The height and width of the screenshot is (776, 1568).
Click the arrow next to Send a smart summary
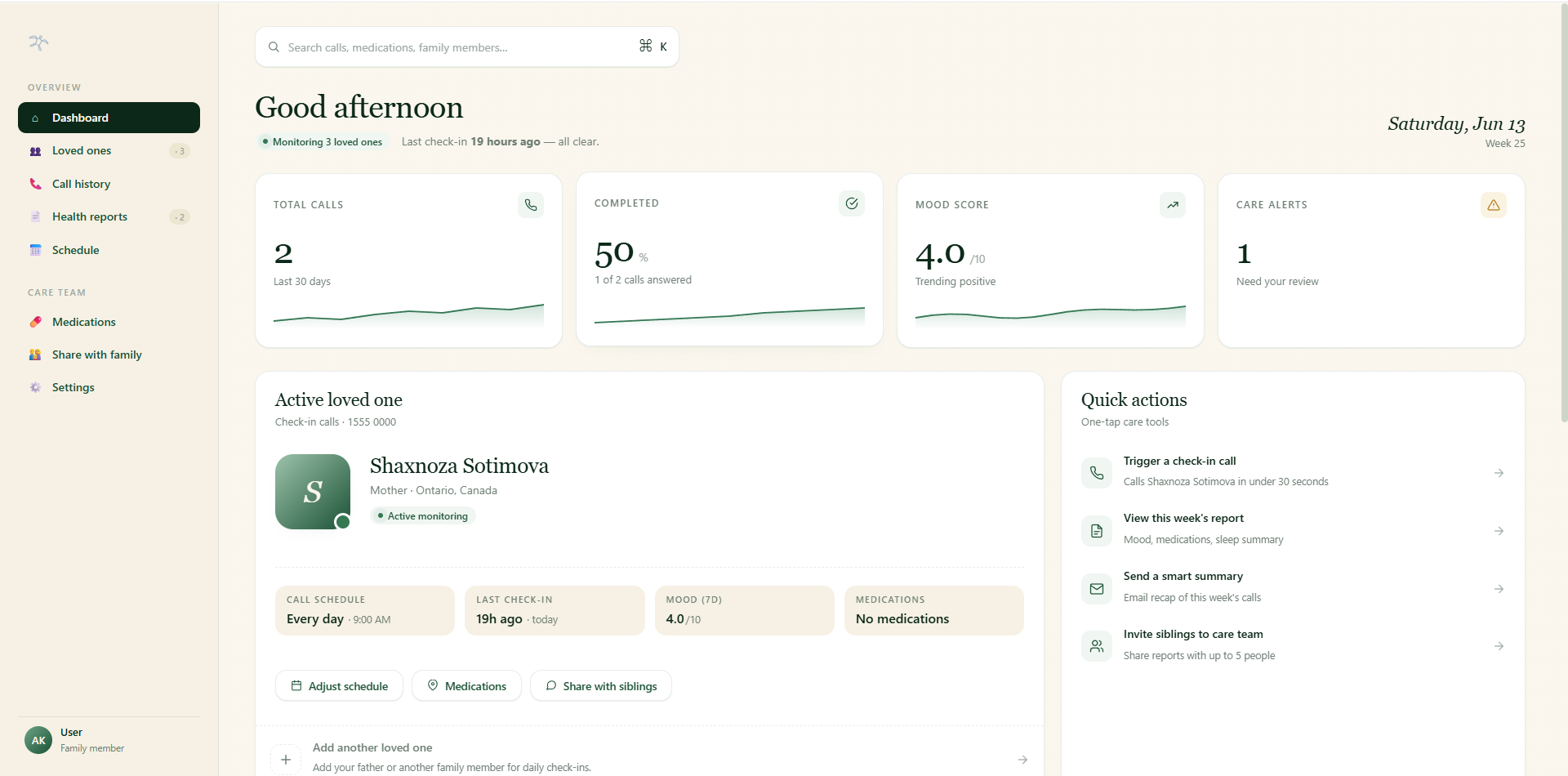1499,589
